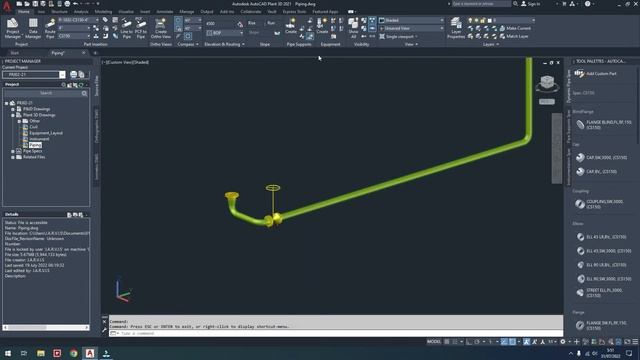Open Layer Properties

pos(456,28)
